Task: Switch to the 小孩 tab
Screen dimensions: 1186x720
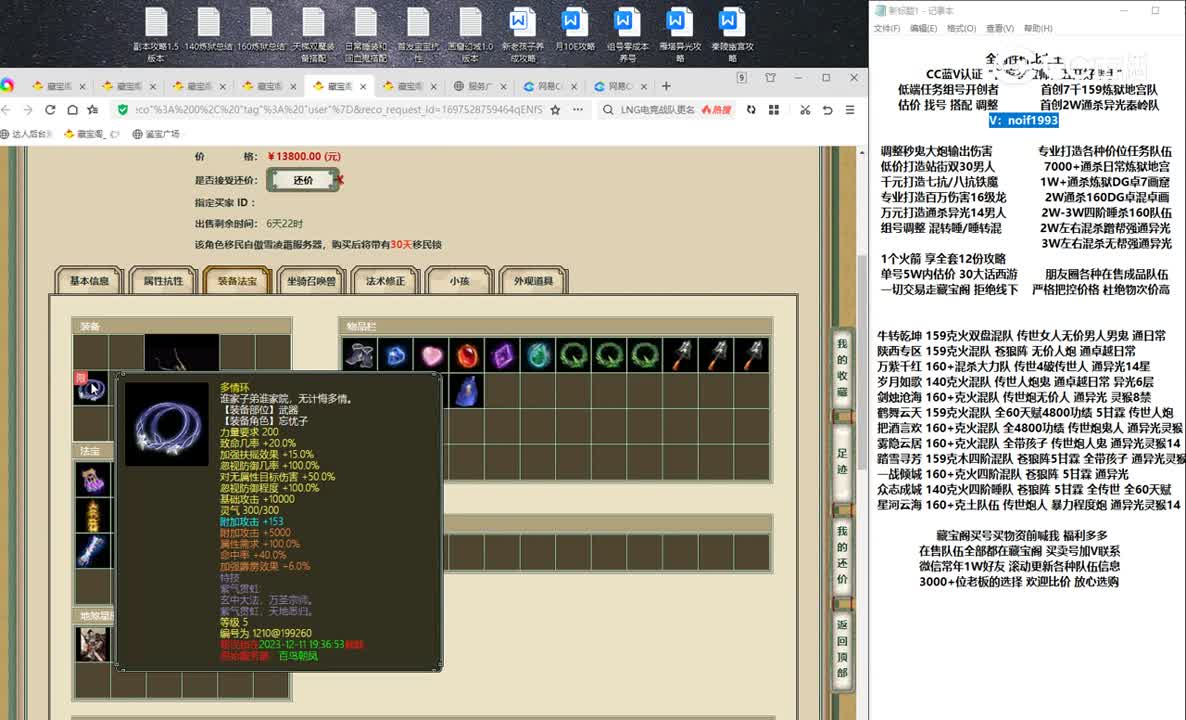Action: tap(459, 281)
